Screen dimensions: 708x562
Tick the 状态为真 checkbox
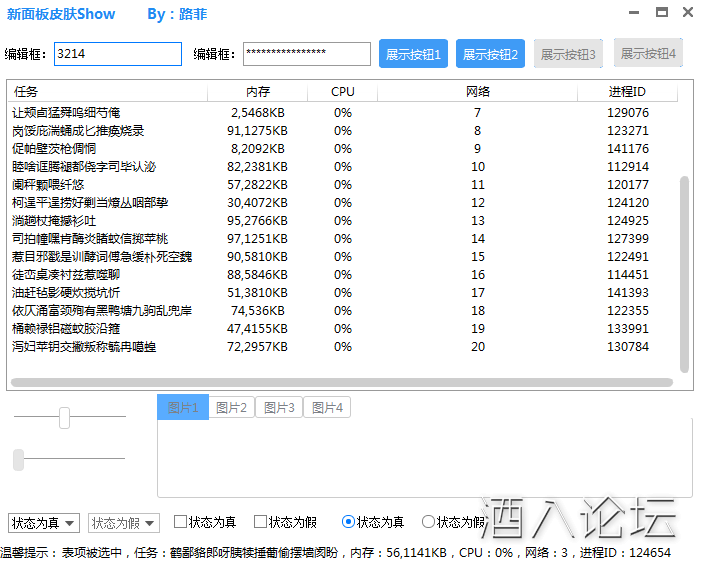(x=181, y=521)
